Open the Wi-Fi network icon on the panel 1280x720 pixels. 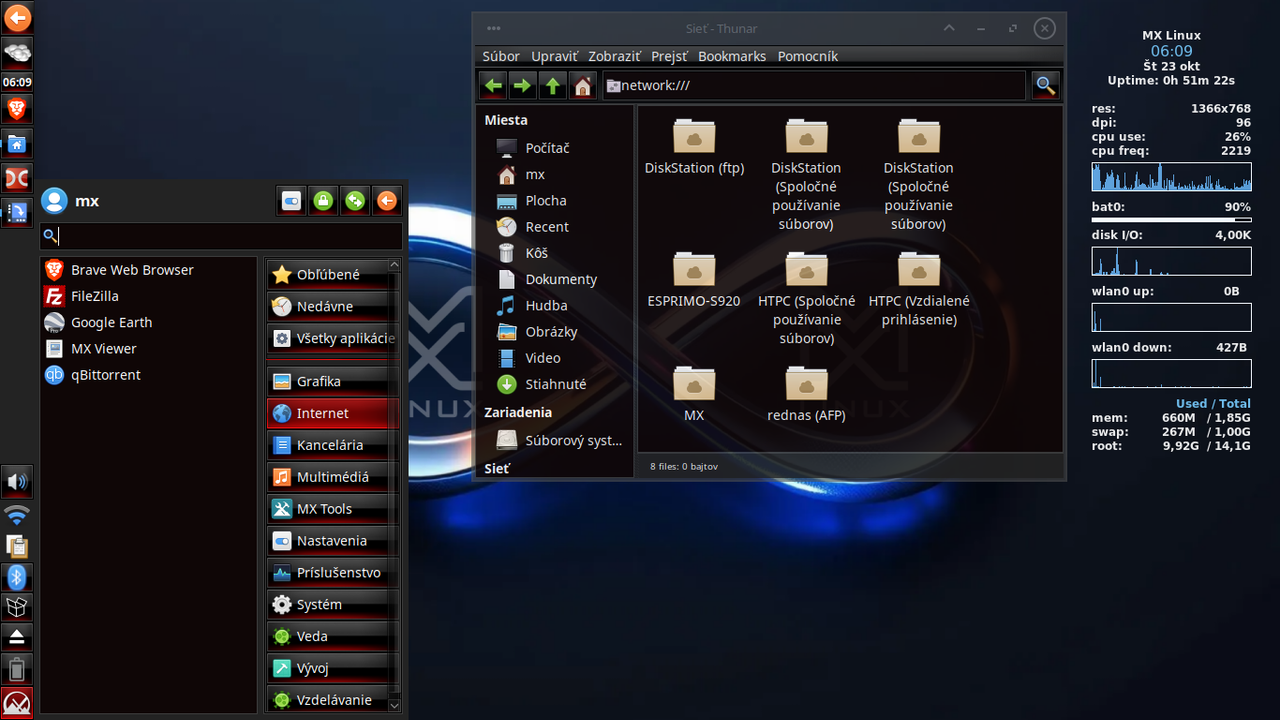(15, 514)
